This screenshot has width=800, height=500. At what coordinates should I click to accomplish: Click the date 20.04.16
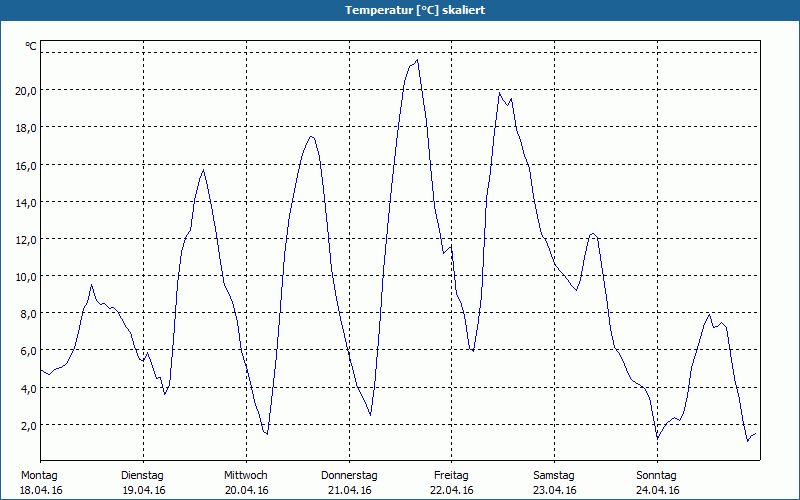(x=247, y=490)
